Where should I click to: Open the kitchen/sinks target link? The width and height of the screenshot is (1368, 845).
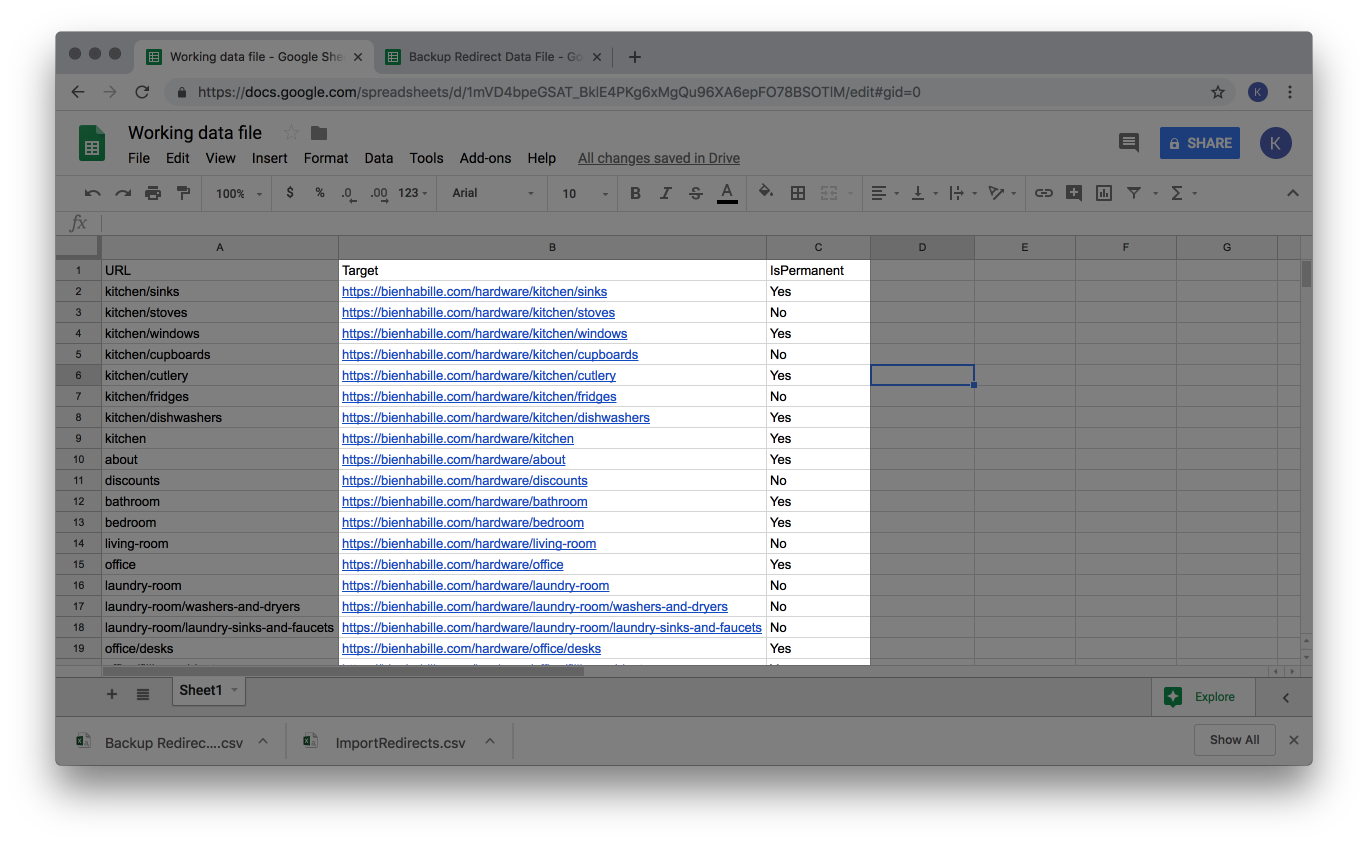474,292
